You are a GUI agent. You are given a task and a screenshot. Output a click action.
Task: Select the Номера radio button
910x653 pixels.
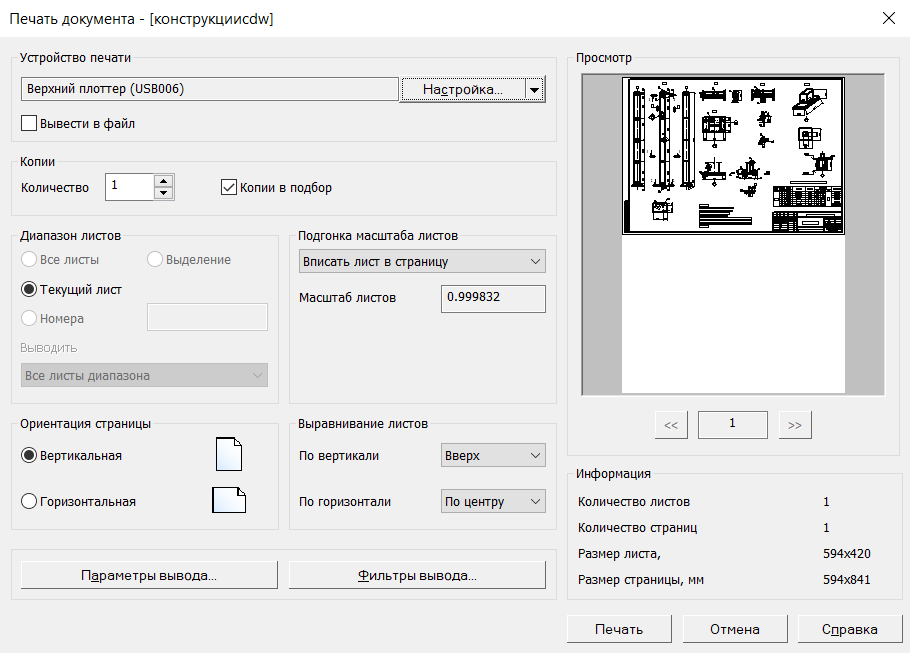[29, 318]
